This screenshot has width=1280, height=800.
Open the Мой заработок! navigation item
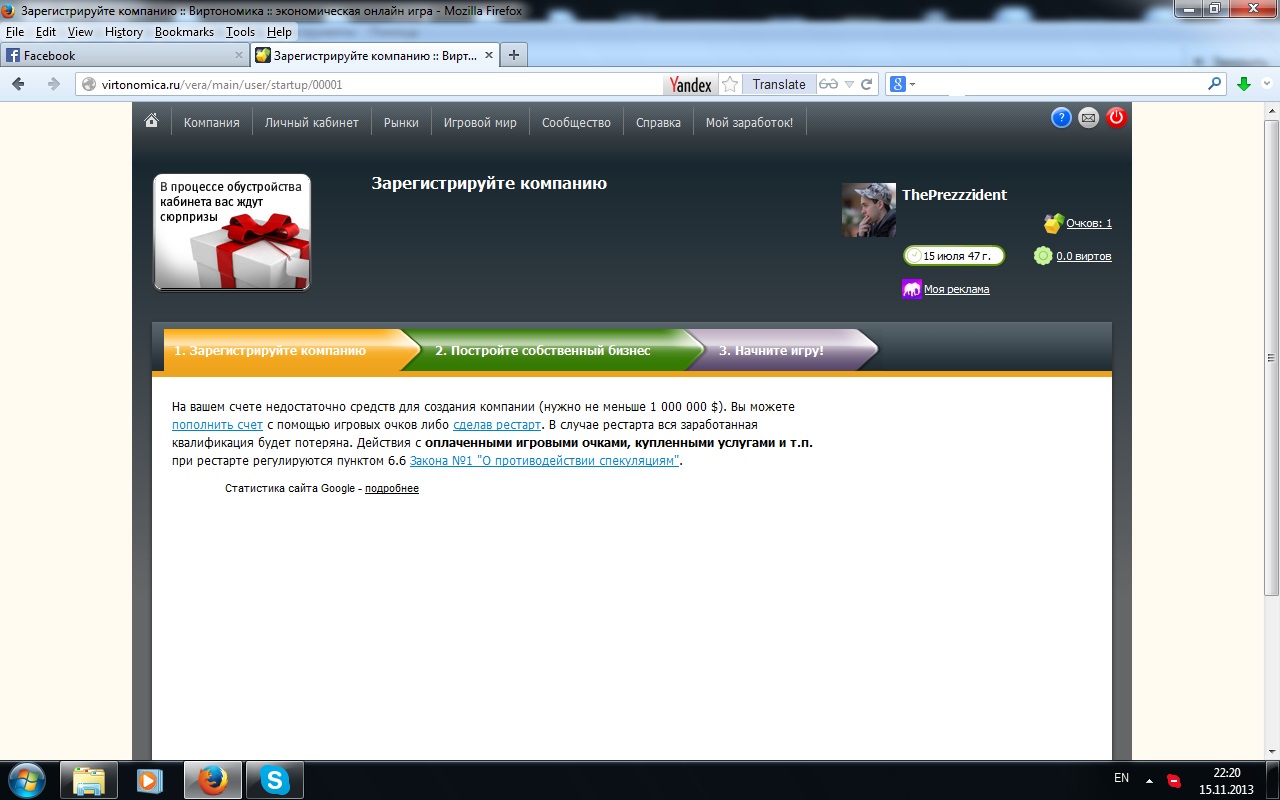coord(749,123)
